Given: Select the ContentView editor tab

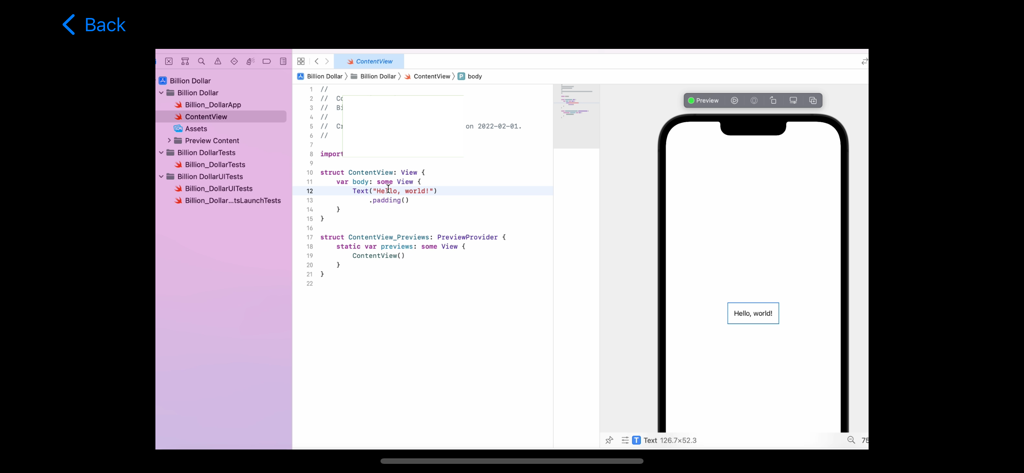Looking at the screenshot, I should point(369,61).
